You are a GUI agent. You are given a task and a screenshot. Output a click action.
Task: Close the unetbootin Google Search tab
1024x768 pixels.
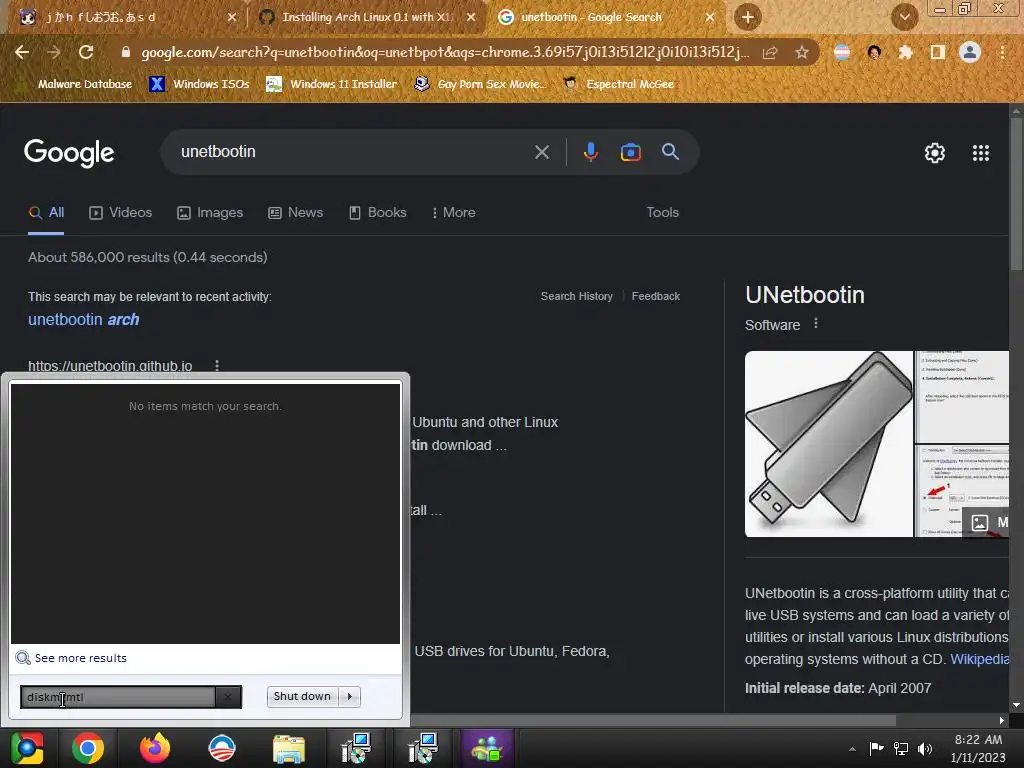click(x=709, y=17)
